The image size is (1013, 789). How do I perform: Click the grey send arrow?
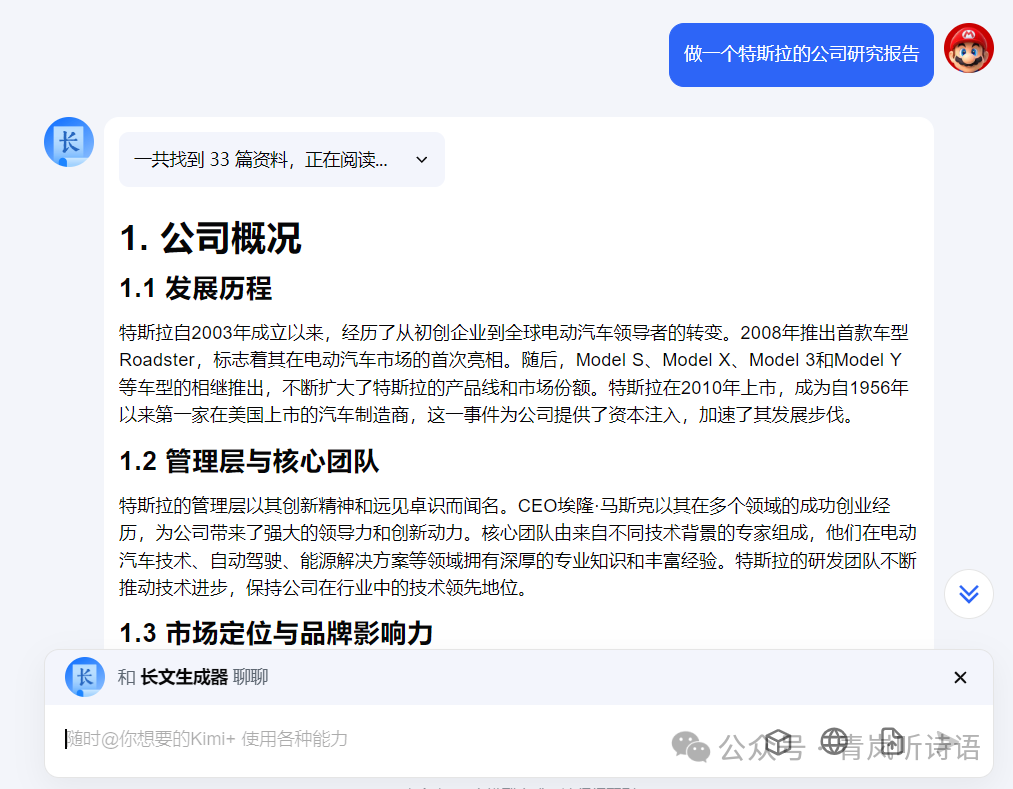(x=948, y=741)
